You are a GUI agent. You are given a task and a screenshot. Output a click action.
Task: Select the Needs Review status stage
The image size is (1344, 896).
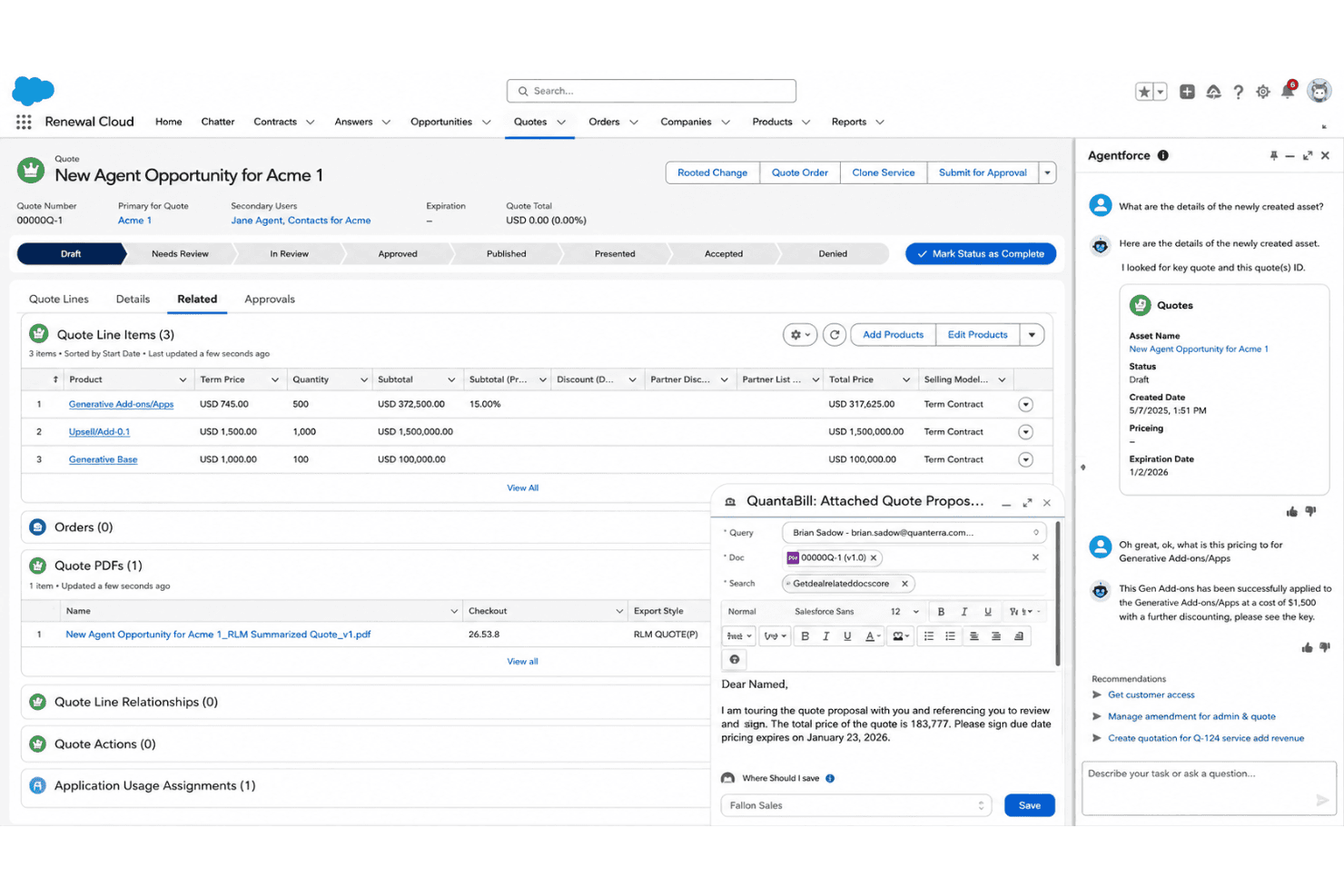click(x=180, y=254)
